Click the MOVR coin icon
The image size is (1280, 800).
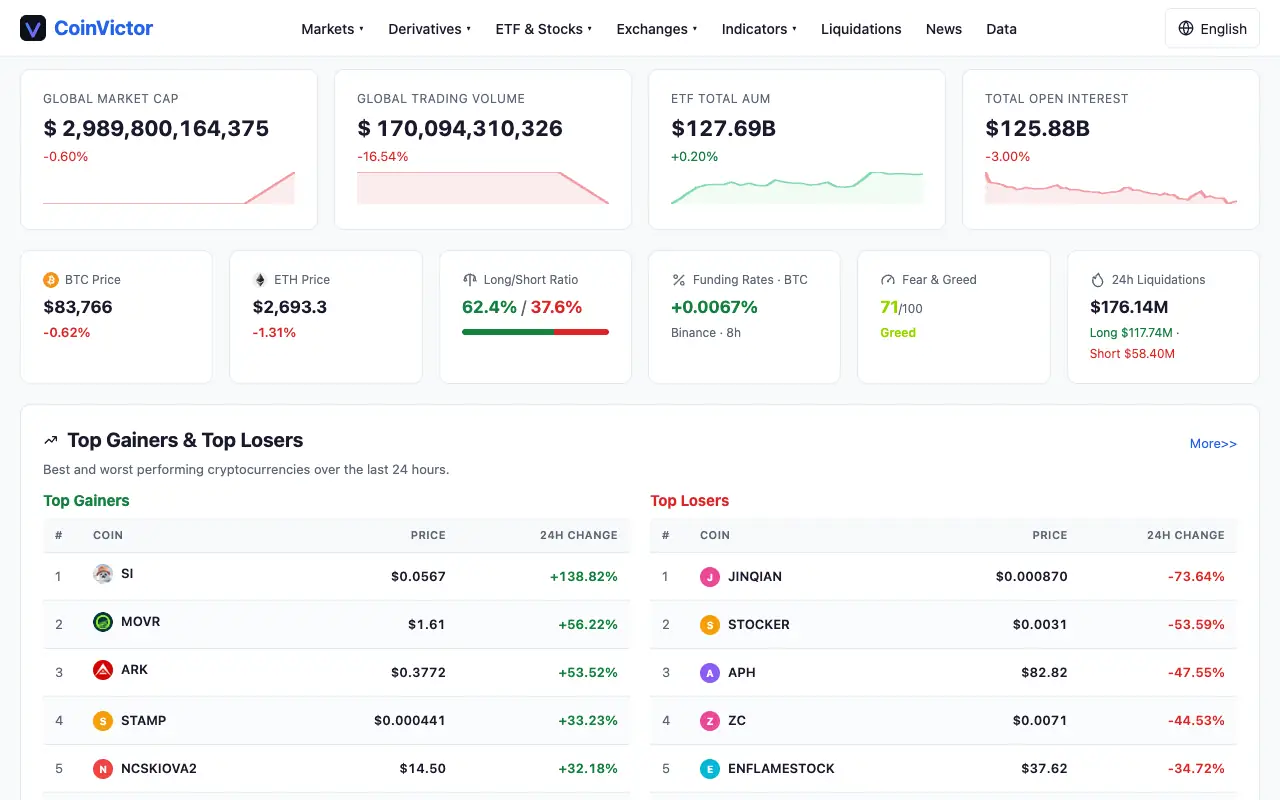tap(103, 622)
